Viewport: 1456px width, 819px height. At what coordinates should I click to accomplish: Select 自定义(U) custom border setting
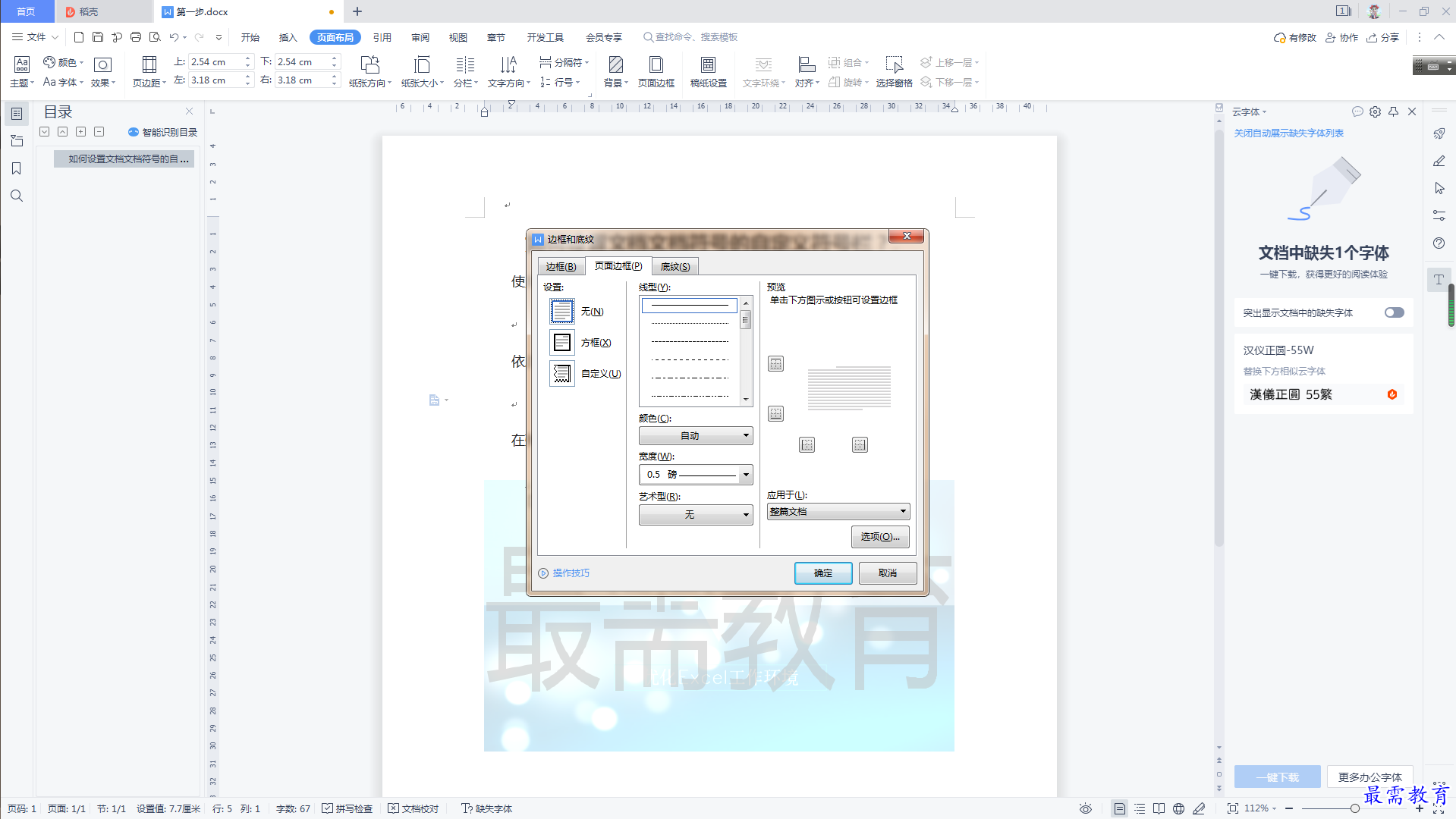pos(562,374)
